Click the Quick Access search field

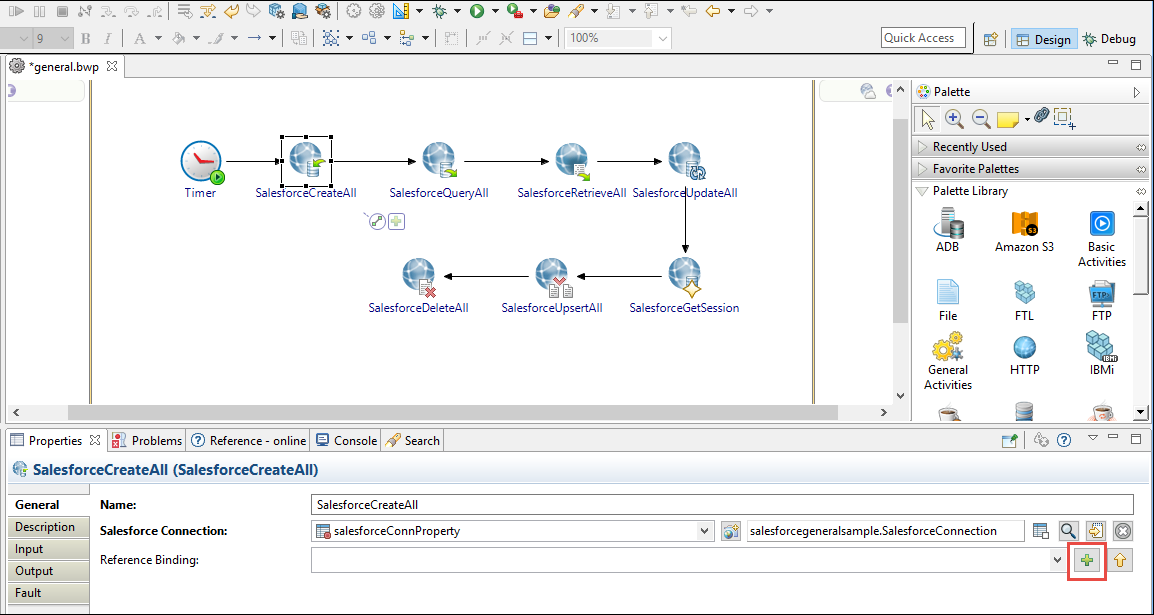click(x=923, y=38)
